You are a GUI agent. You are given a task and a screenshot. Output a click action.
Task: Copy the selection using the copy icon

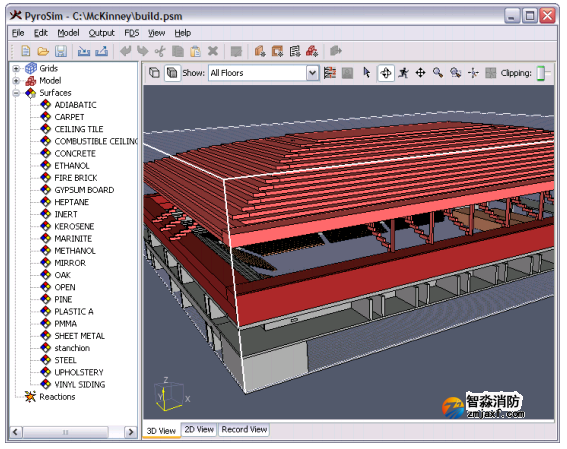click(178, 51)
